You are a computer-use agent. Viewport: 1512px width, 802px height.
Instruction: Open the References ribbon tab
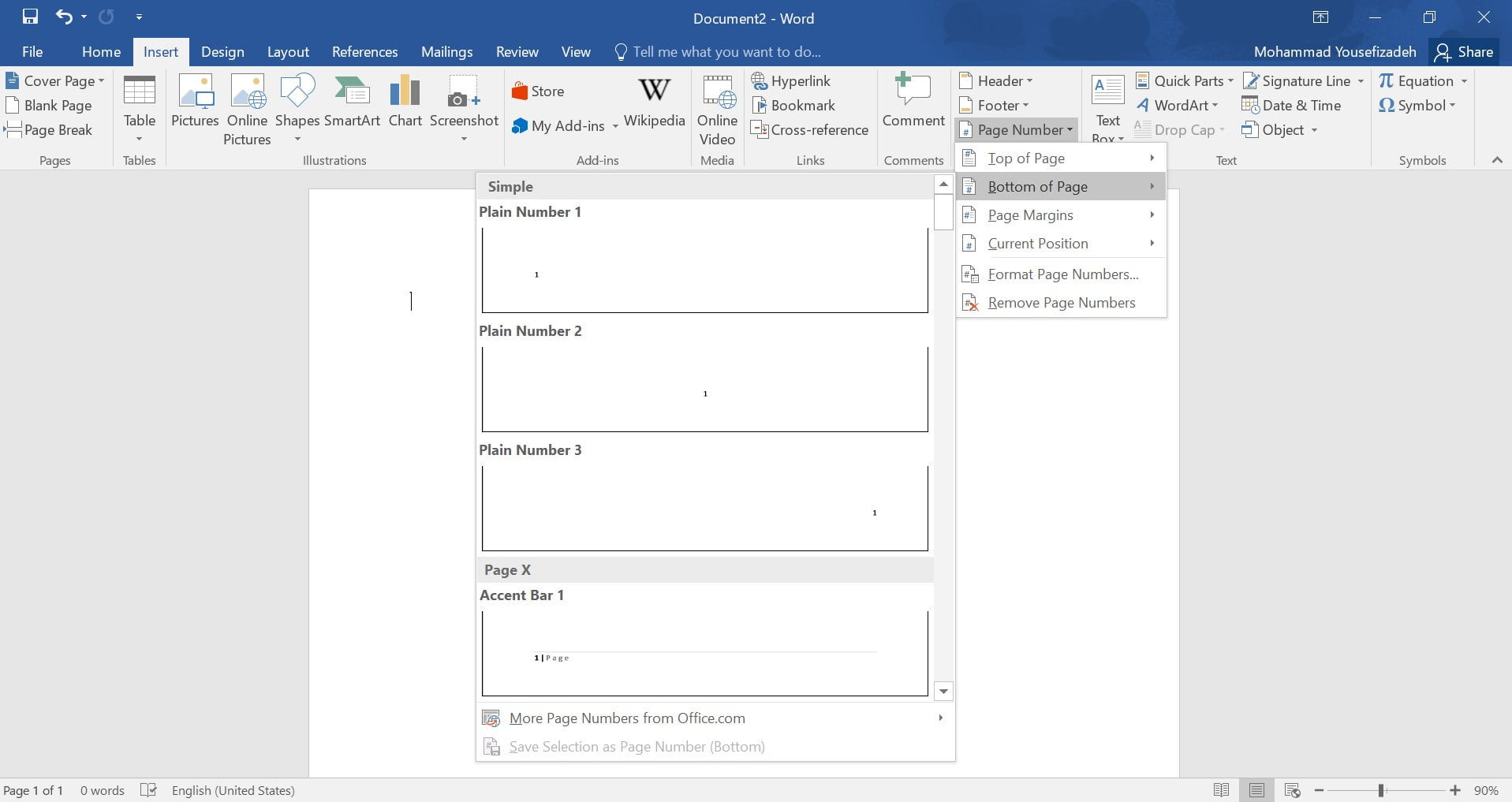click(364, 52)
